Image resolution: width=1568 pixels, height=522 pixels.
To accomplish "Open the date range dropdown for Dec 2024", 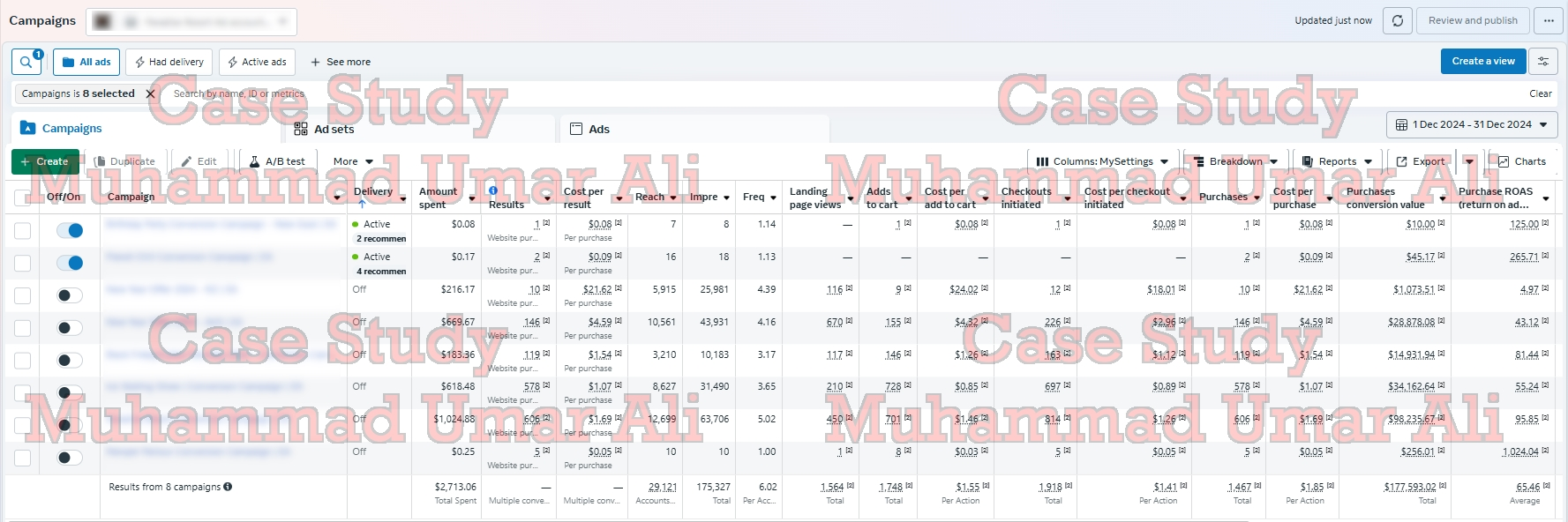I will click(x=1472, y=124).
